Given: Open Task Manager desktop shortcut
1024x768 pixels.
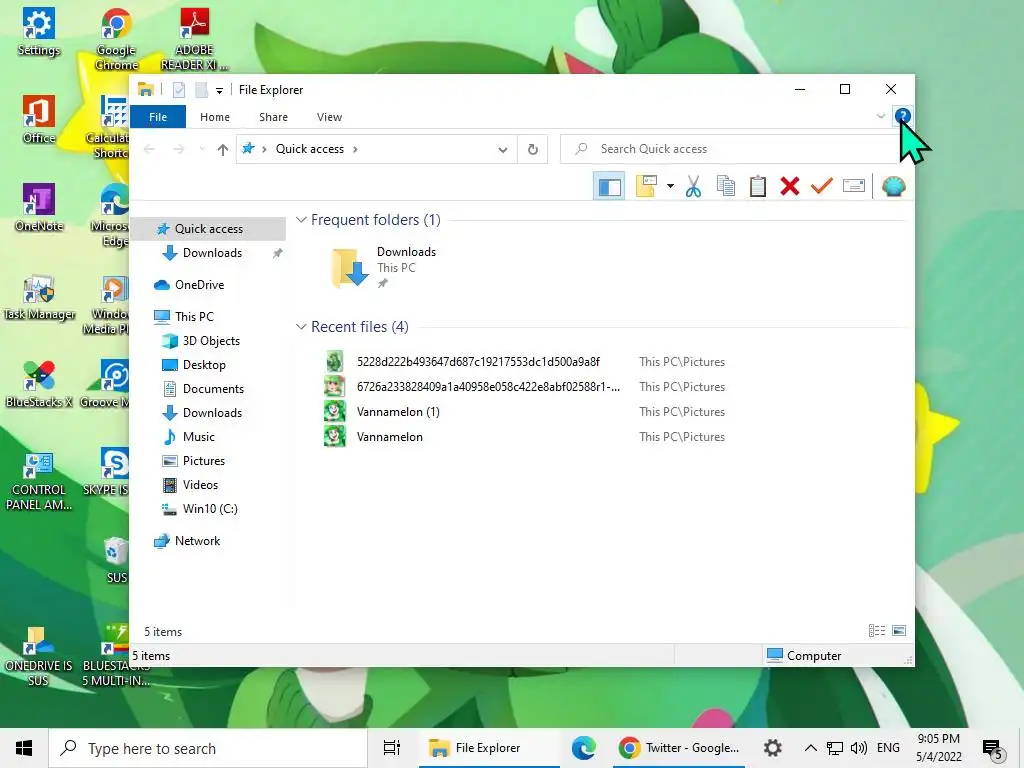Looking at the screenshot, I should tap(39, 297).
